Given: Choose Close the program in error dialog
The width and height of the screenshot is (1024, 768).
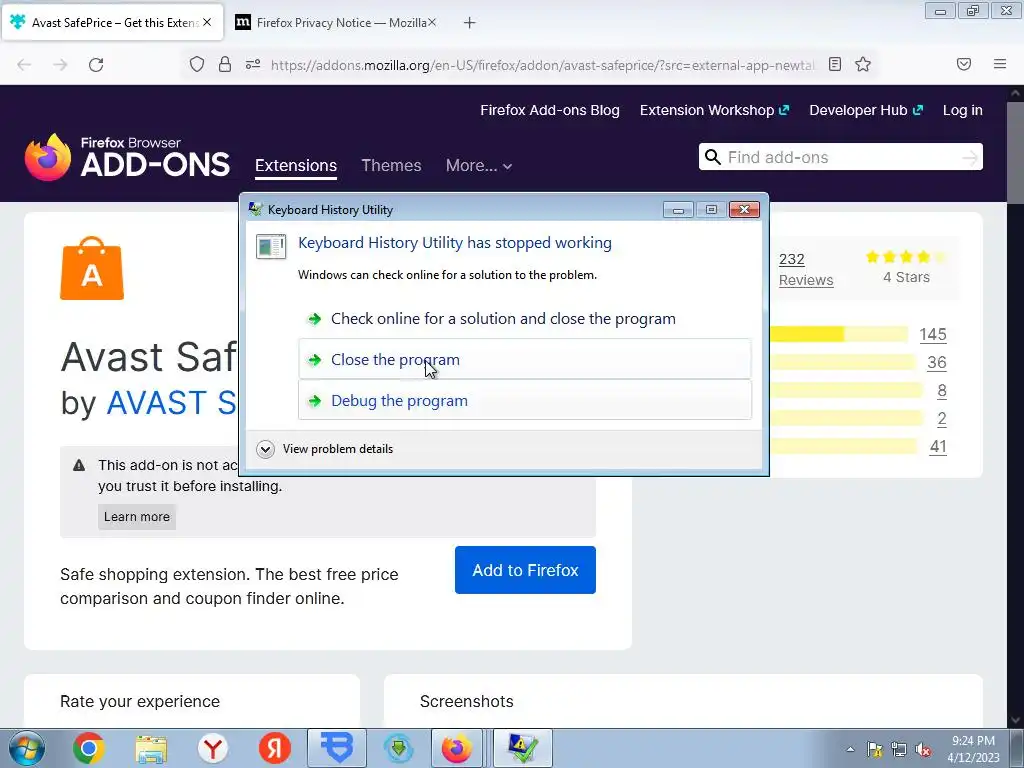Looking at the screenshot, I should (525, 359).
